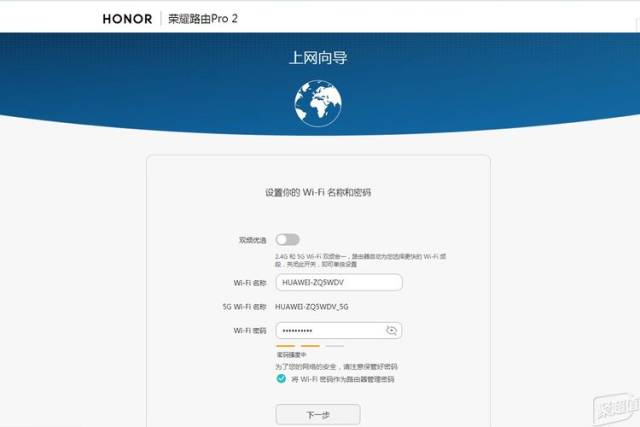Click the 5G Wi-Fi 名称 label
The image size is (640, 427).
pos(244,307)
